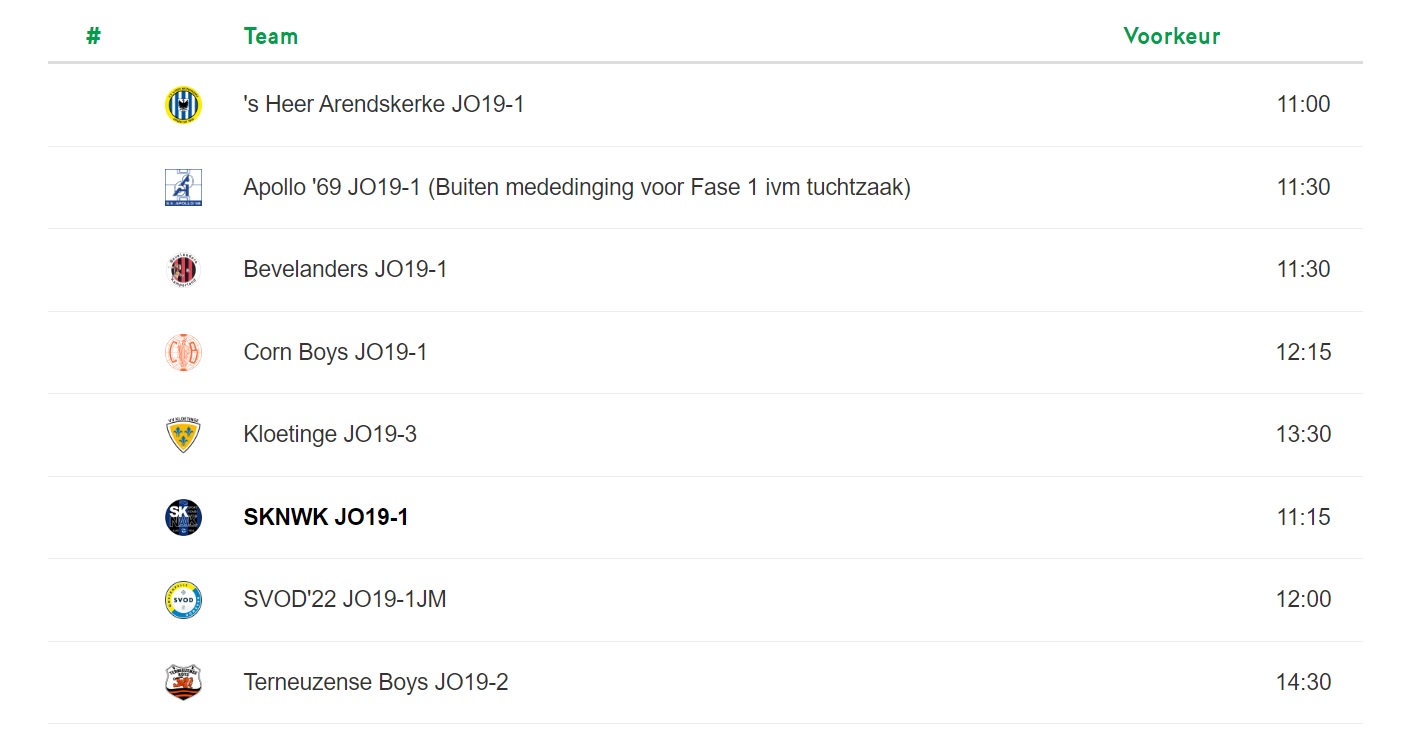
Task: Click the # column header
Action: pos(93,36)
